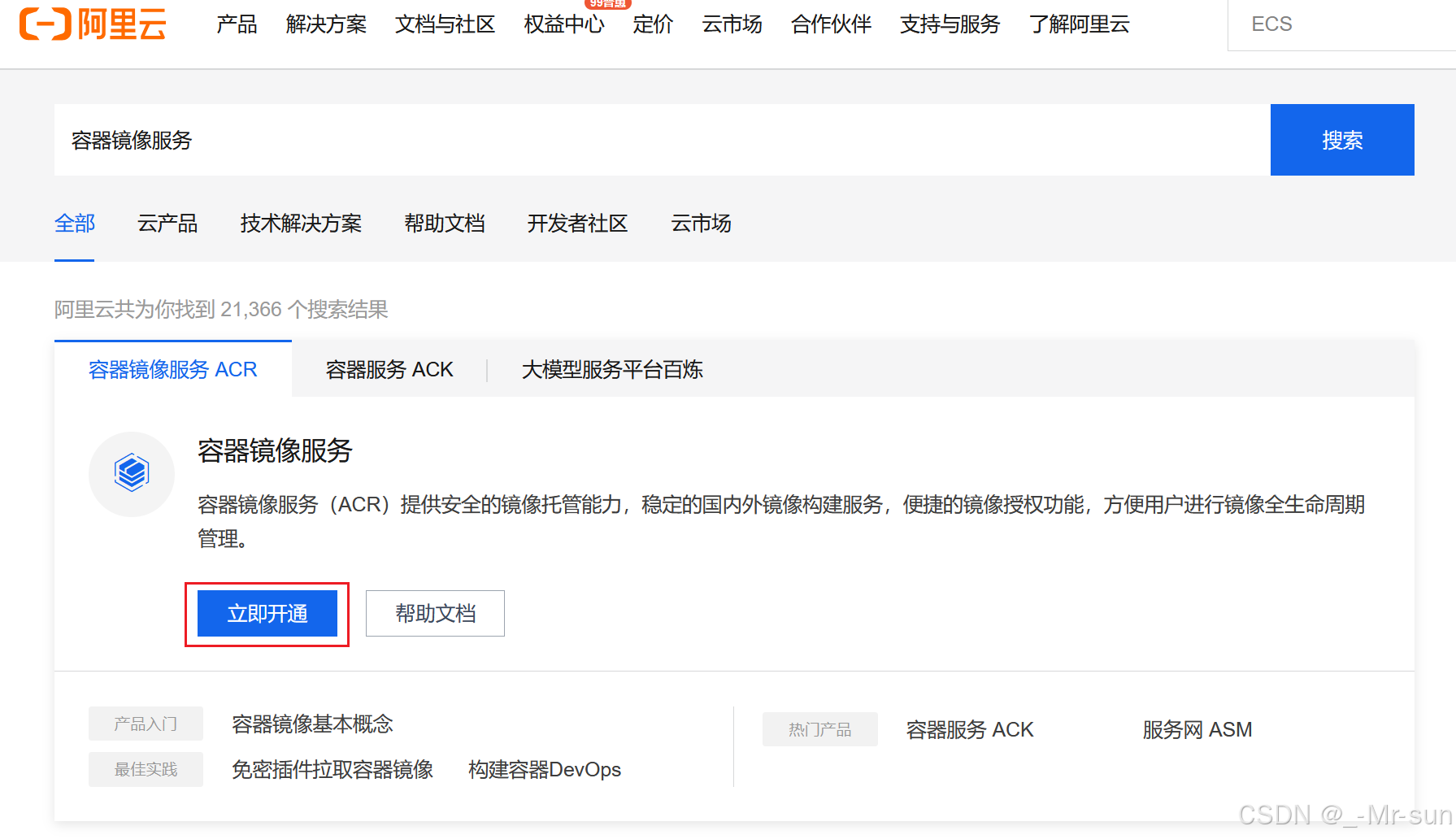Click the 立即开通 button
This screenshot has width=1456, height=839.
267,614
